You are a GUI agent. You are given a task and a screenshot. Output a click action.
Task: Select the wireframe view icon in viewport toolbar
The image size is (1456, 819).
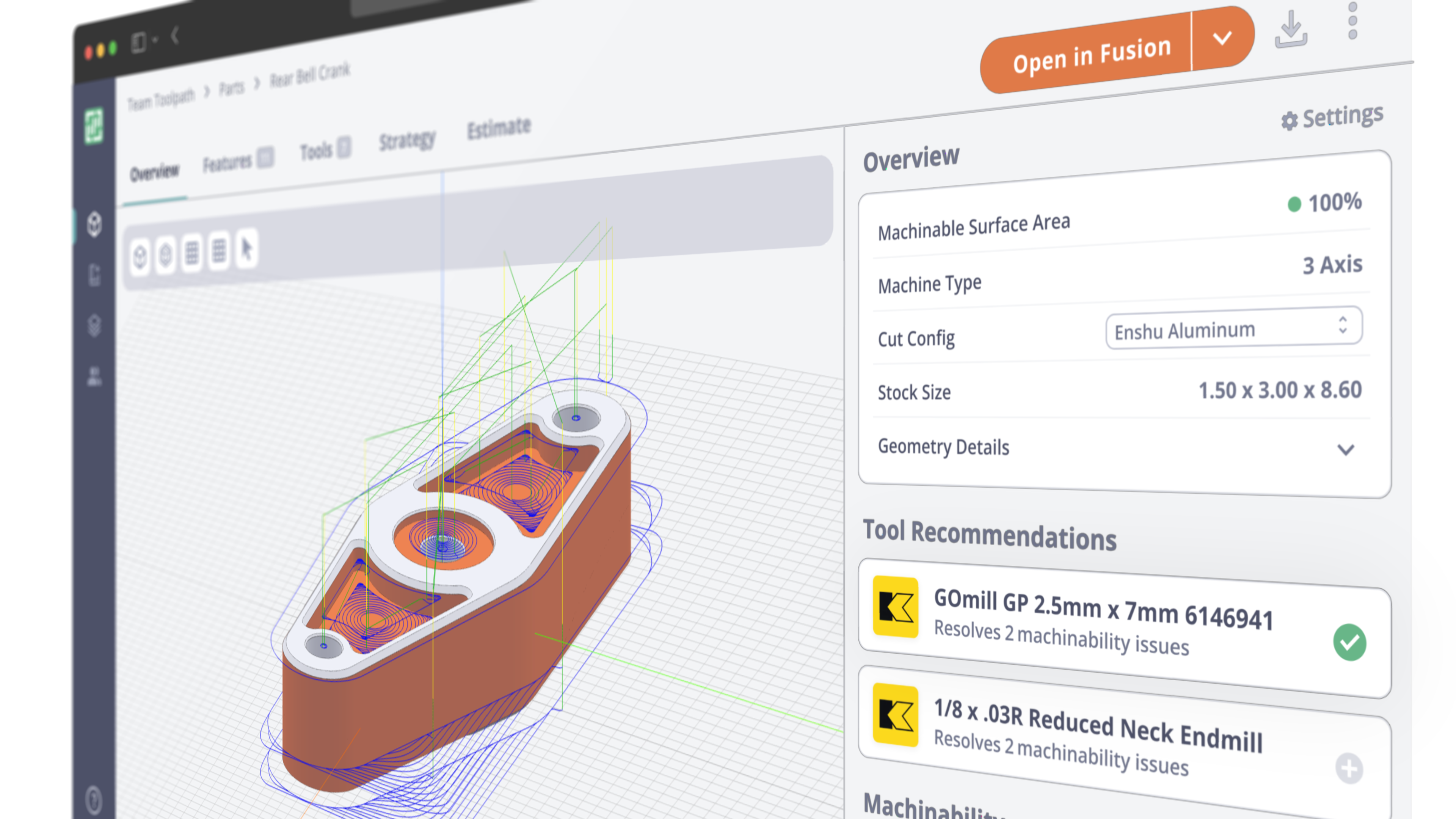[166, 254]
